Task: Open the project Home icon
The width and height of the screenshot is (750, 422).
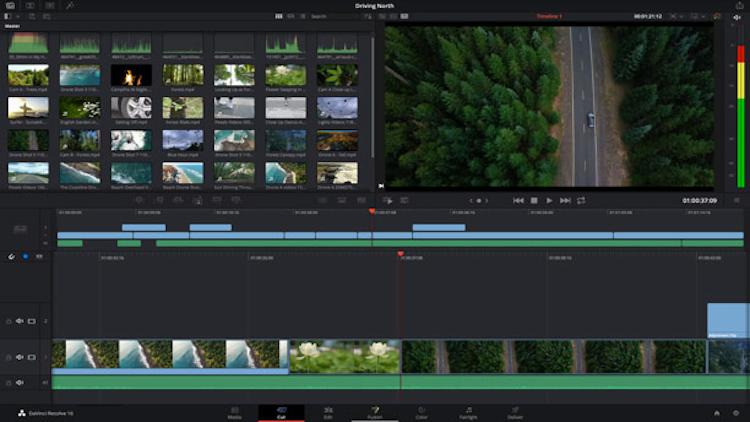Action: 717,413
